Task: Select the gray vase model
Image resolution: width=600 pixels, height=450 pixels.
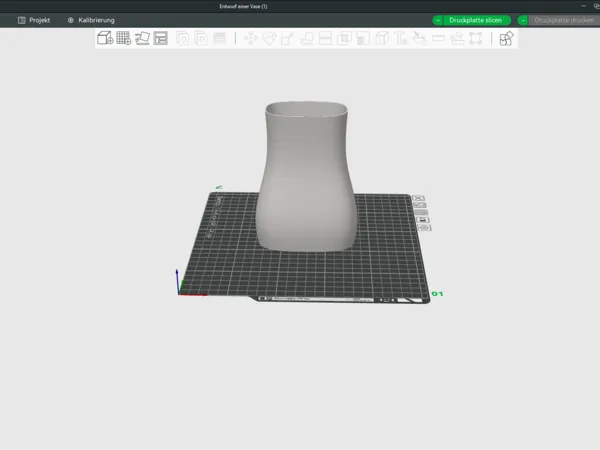Action: 306,176
